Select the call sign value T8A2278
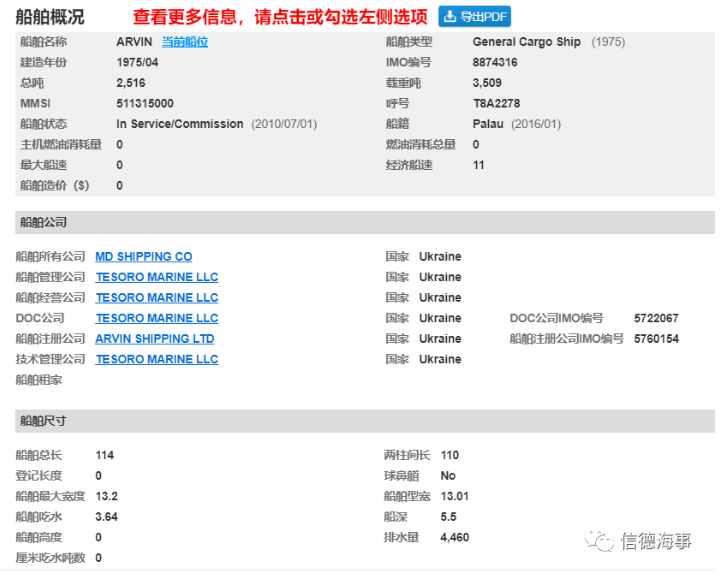This screenshot has height=577, width=721. tap(496, 103)
